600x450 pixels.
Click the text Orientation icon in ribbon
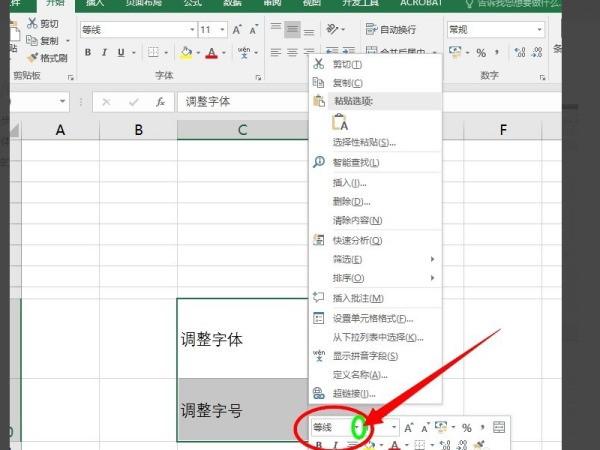point(332,29)
